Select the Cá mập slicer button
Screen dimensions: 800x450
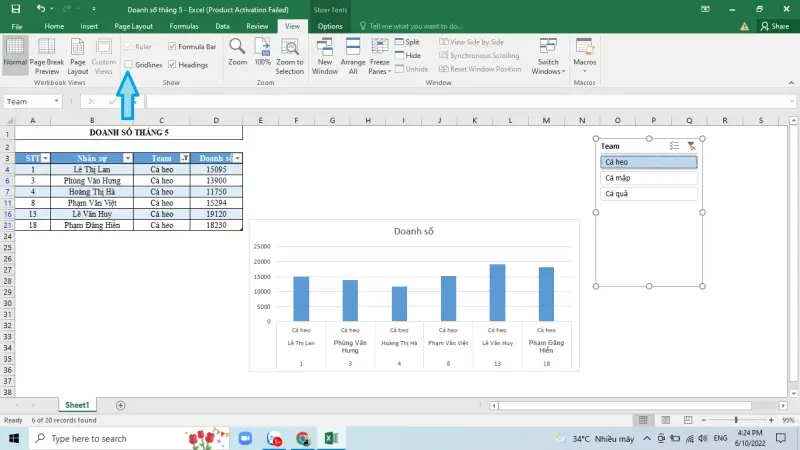pyautogui.click(x=648, y=178)
